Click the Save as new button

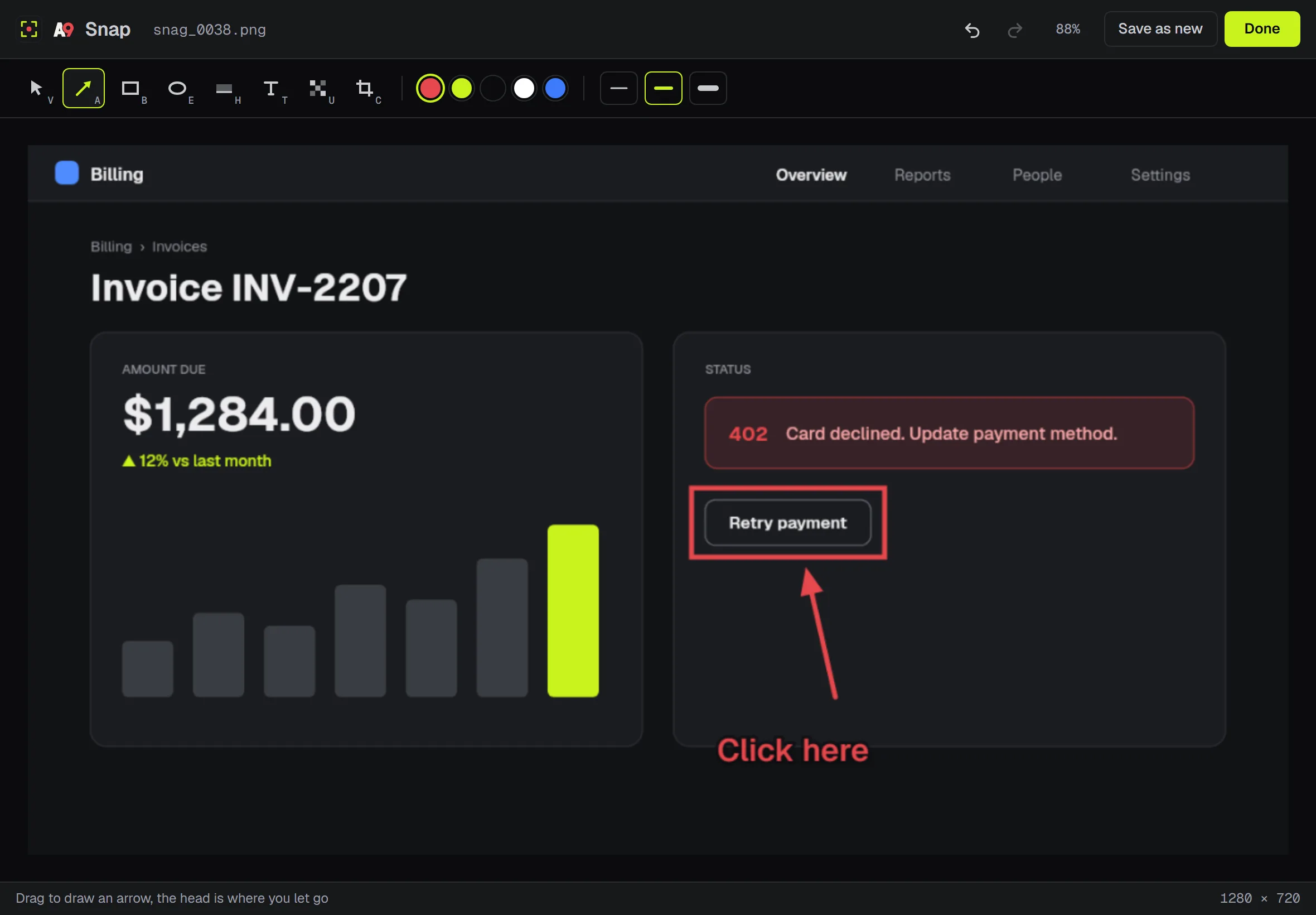(x=1160, y=29)
